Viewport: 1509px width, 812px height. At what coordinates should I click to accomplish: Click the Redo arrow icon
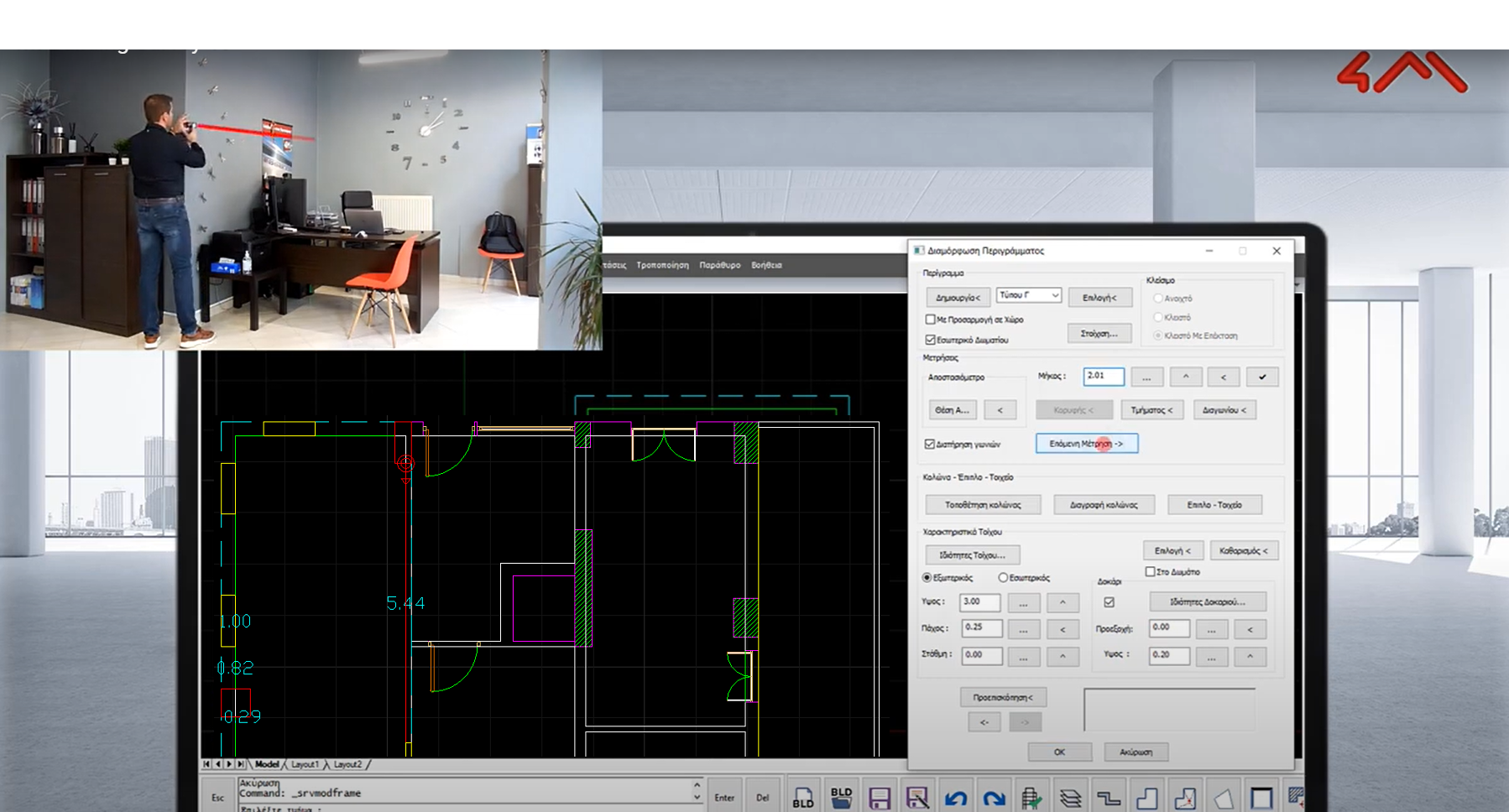click(x=994, y=798)
